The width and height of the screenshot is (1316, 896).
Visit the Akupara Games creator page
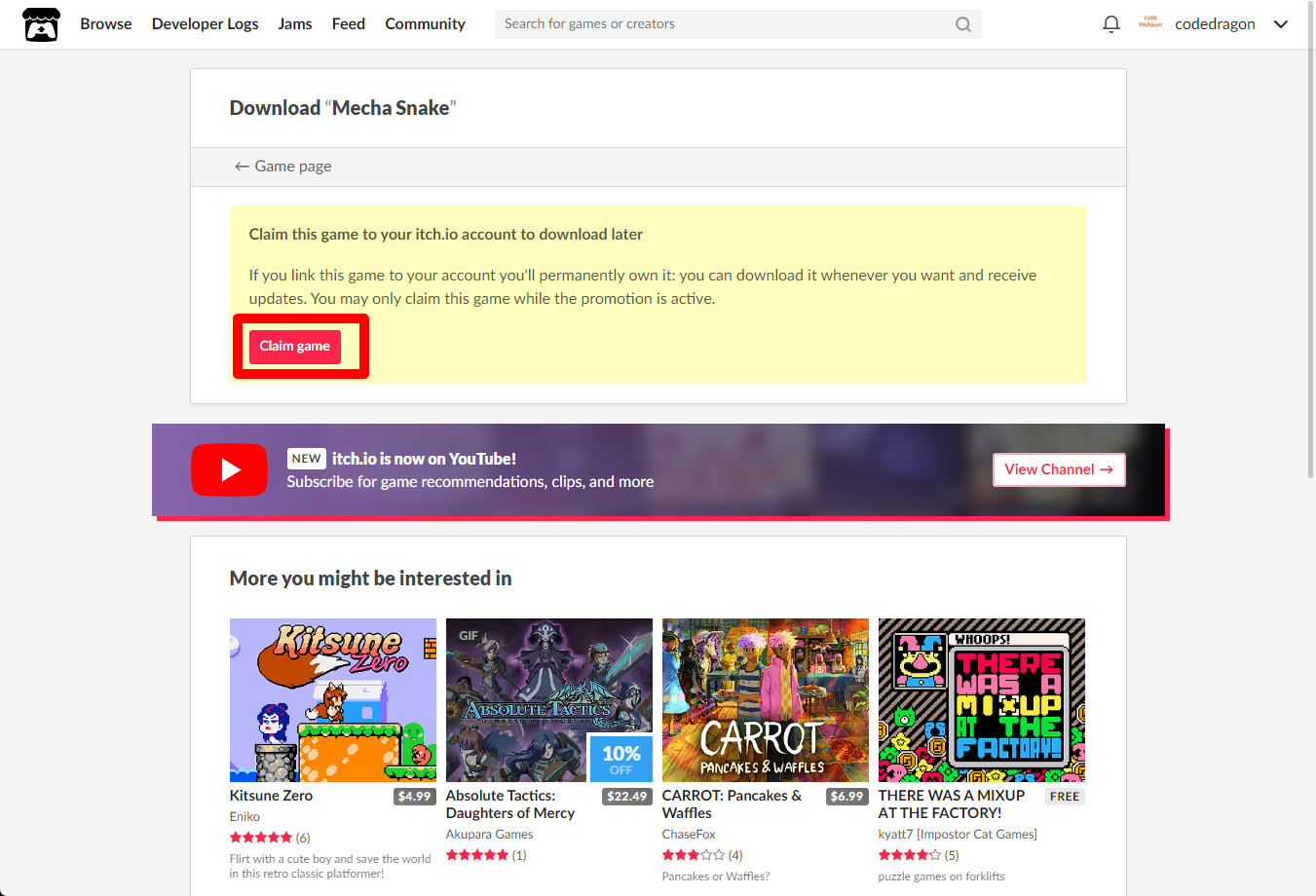(489, 835)
